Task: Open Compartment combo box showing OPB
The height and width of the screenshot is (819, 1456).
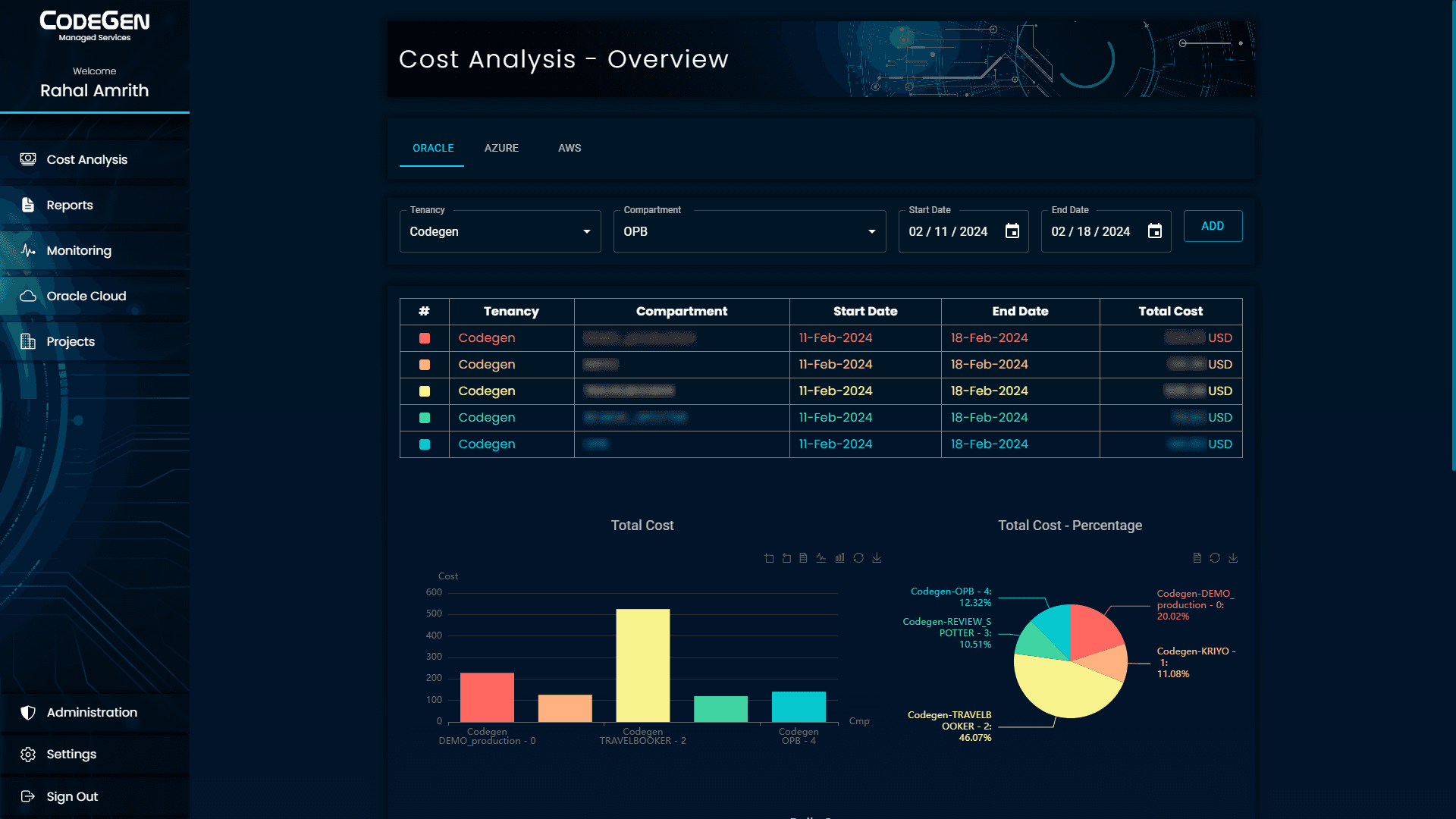Action: coord(750,231)
